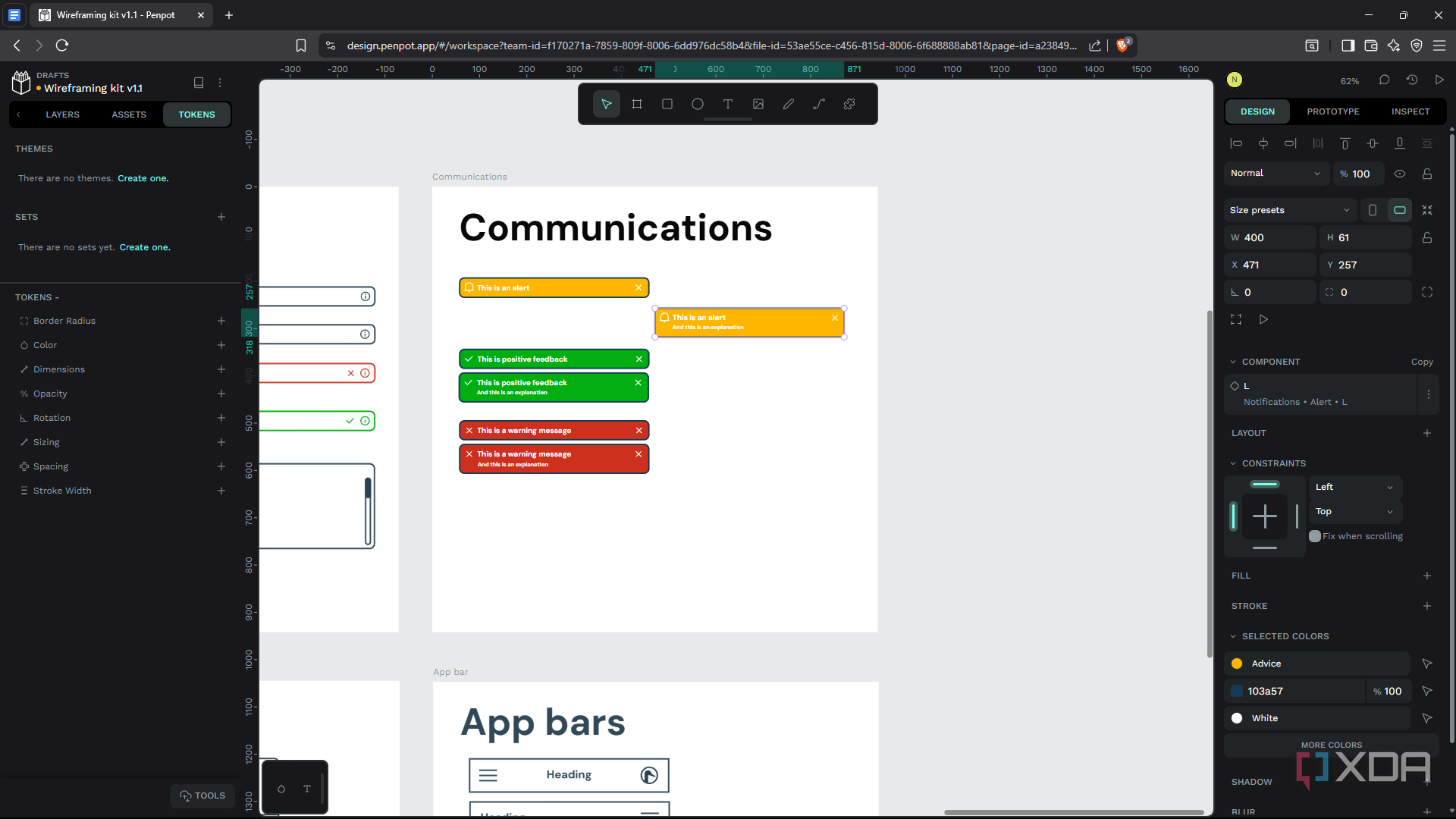Select the Text tool in toolbar
Screen dimensions: 1456x819
[728, 104]
